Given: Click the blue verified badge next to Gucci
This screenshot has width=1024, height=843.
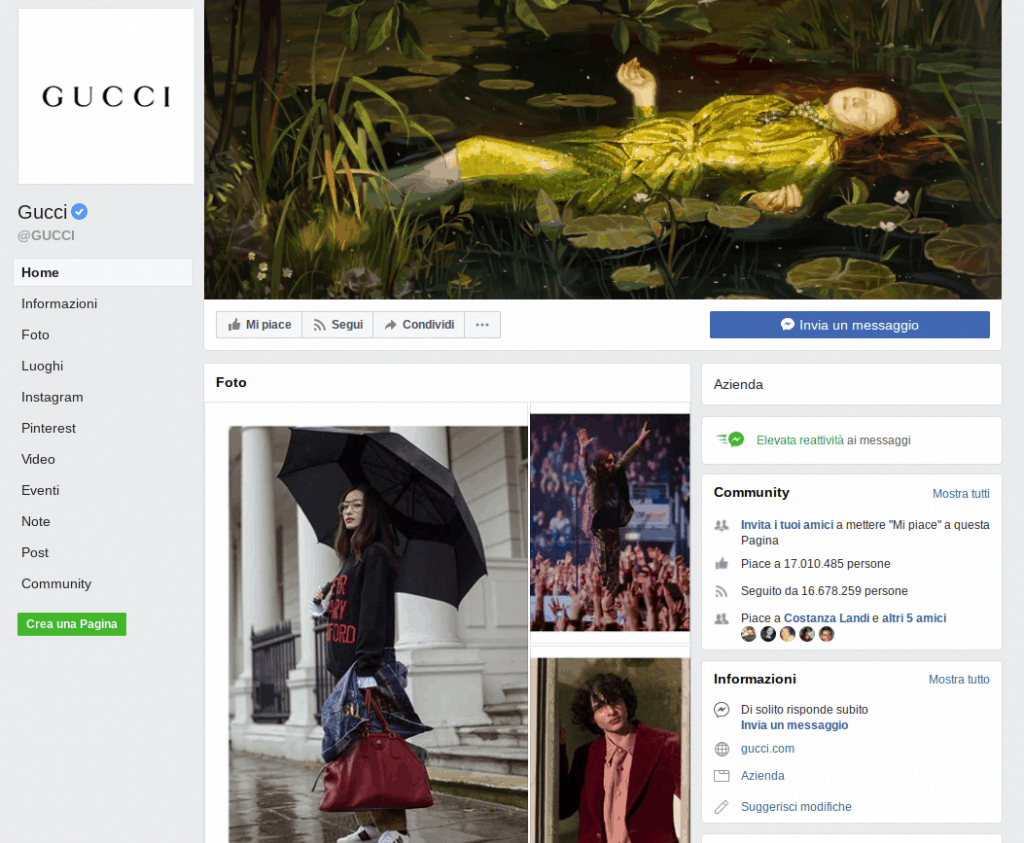Looking at the screenshot, I should (x=80, y=212).
